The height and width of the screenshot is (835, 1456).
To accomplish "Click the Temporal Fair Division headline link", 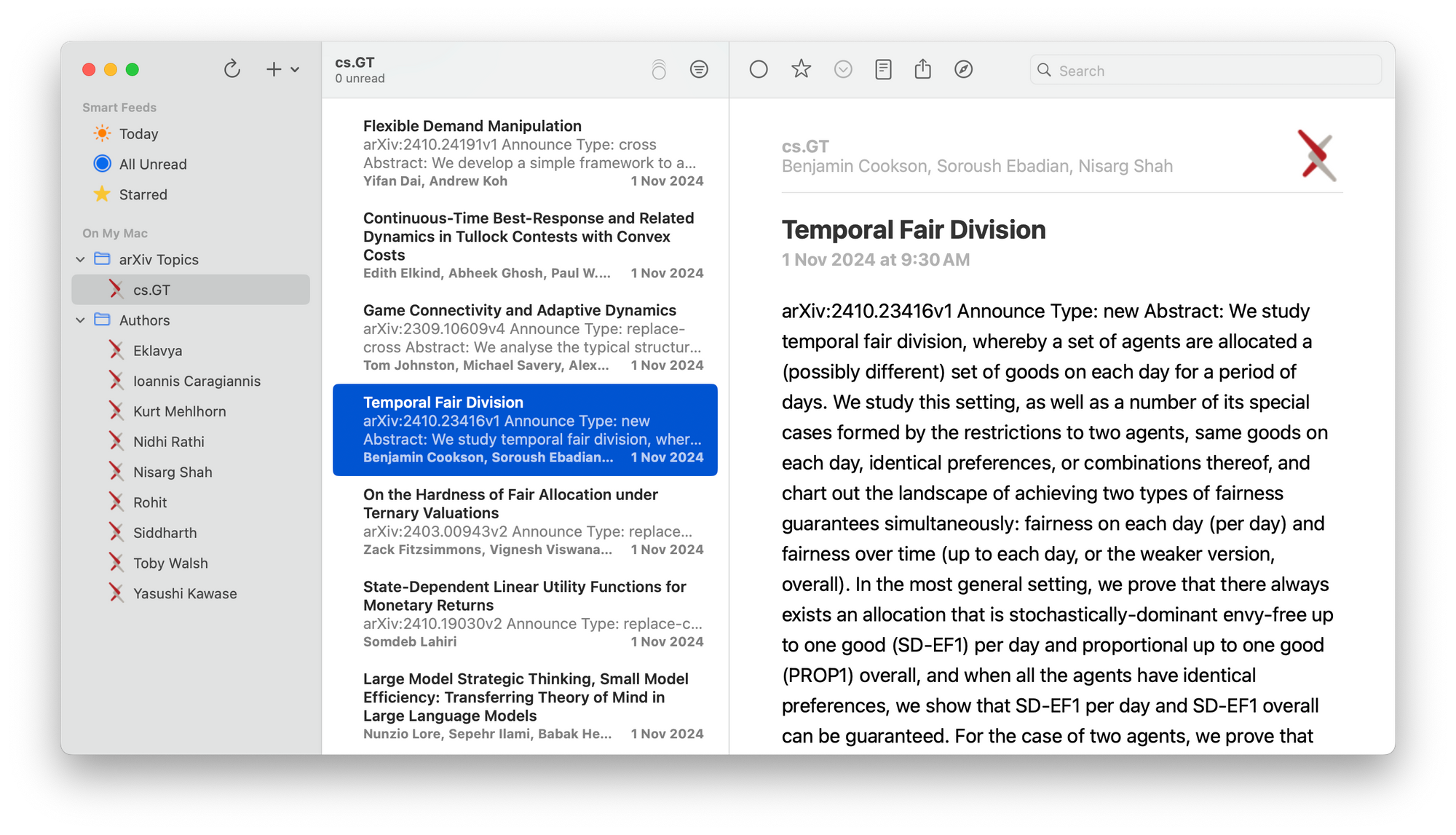I will (x=914, y=230).
